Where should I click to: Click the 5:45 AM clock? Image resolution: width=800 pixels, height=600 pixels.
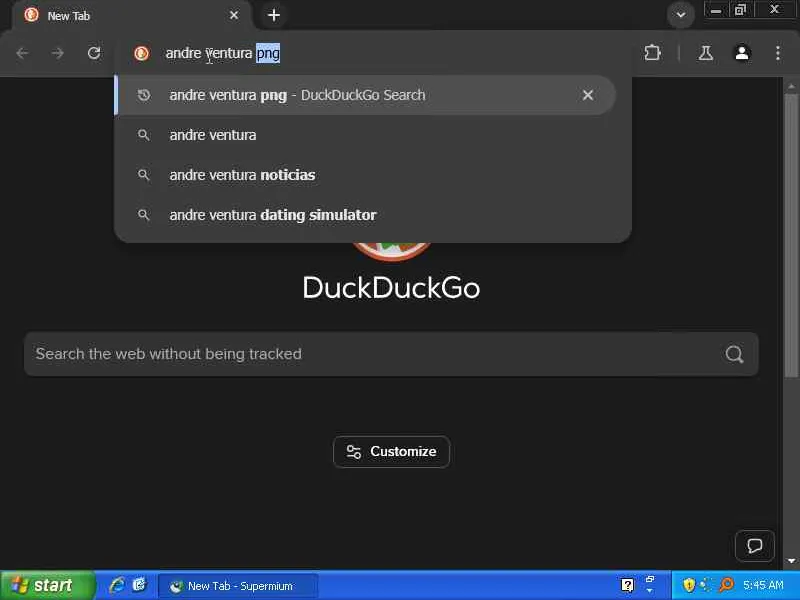763,585
